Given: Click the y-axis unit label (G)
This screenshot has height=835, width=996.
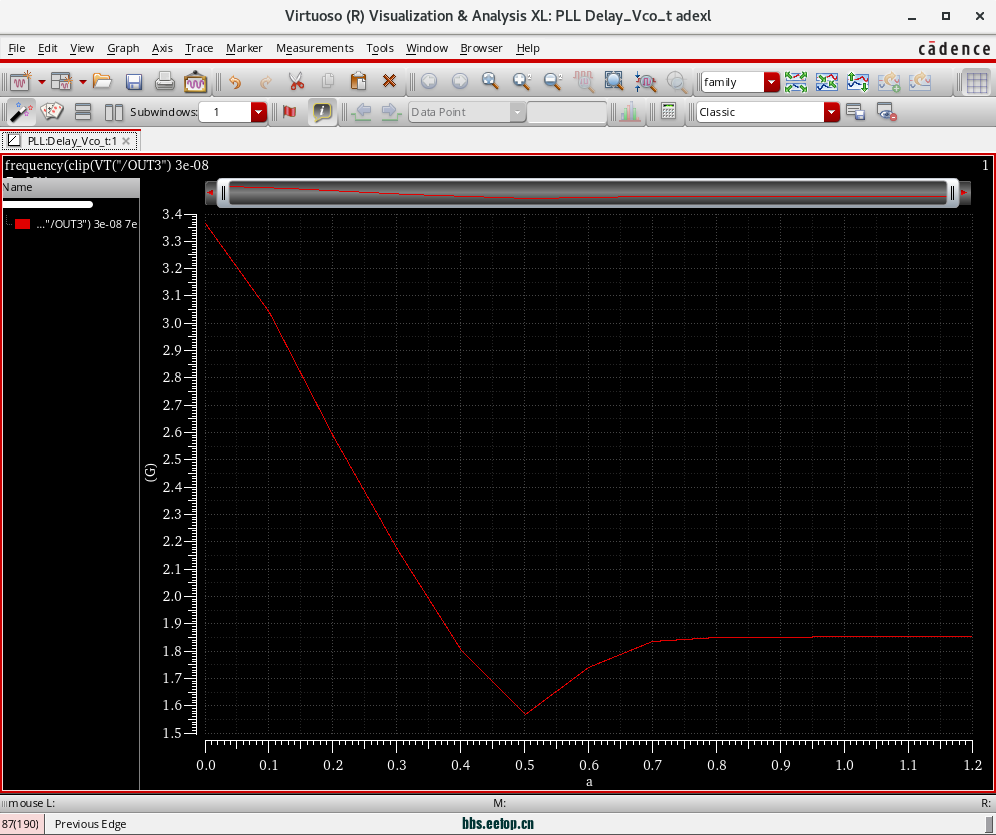Looking at the screenshot, I should (x=151, y=472).
